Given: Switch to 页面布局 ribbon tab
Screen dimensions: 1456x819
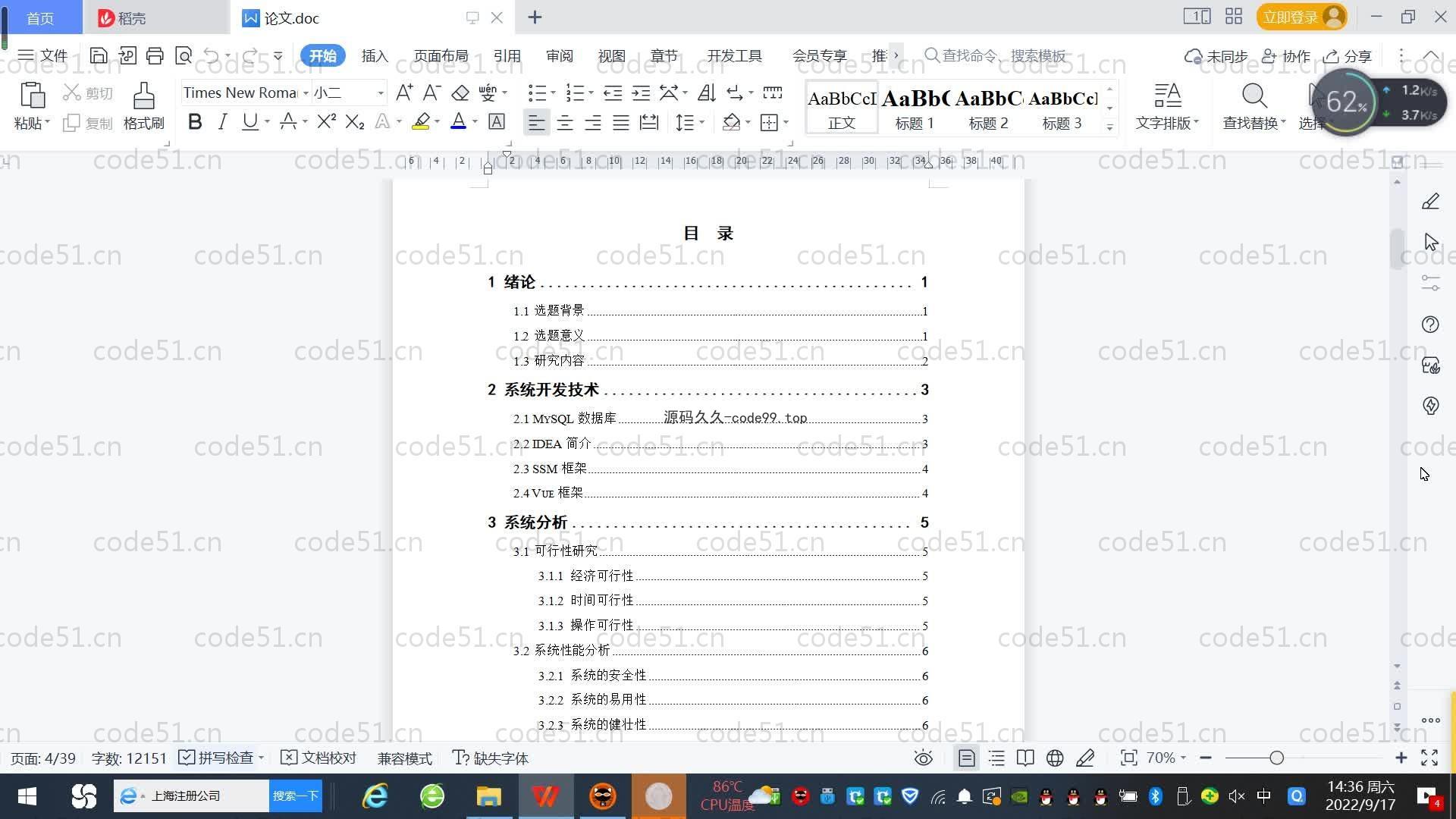Looking at the screenshot, I should pyautogui.click(x=441, y=55).
